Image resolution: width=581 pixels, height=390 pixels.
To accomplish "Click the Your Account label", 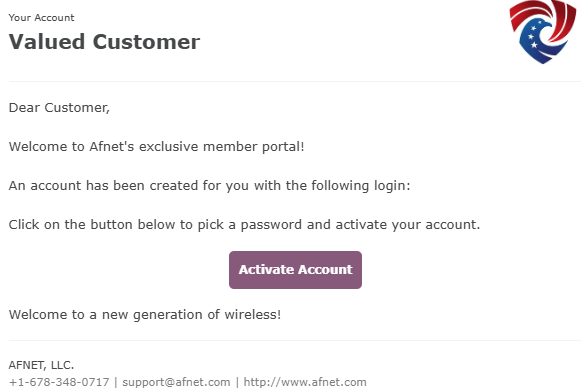I will click(x=41, y=17).
